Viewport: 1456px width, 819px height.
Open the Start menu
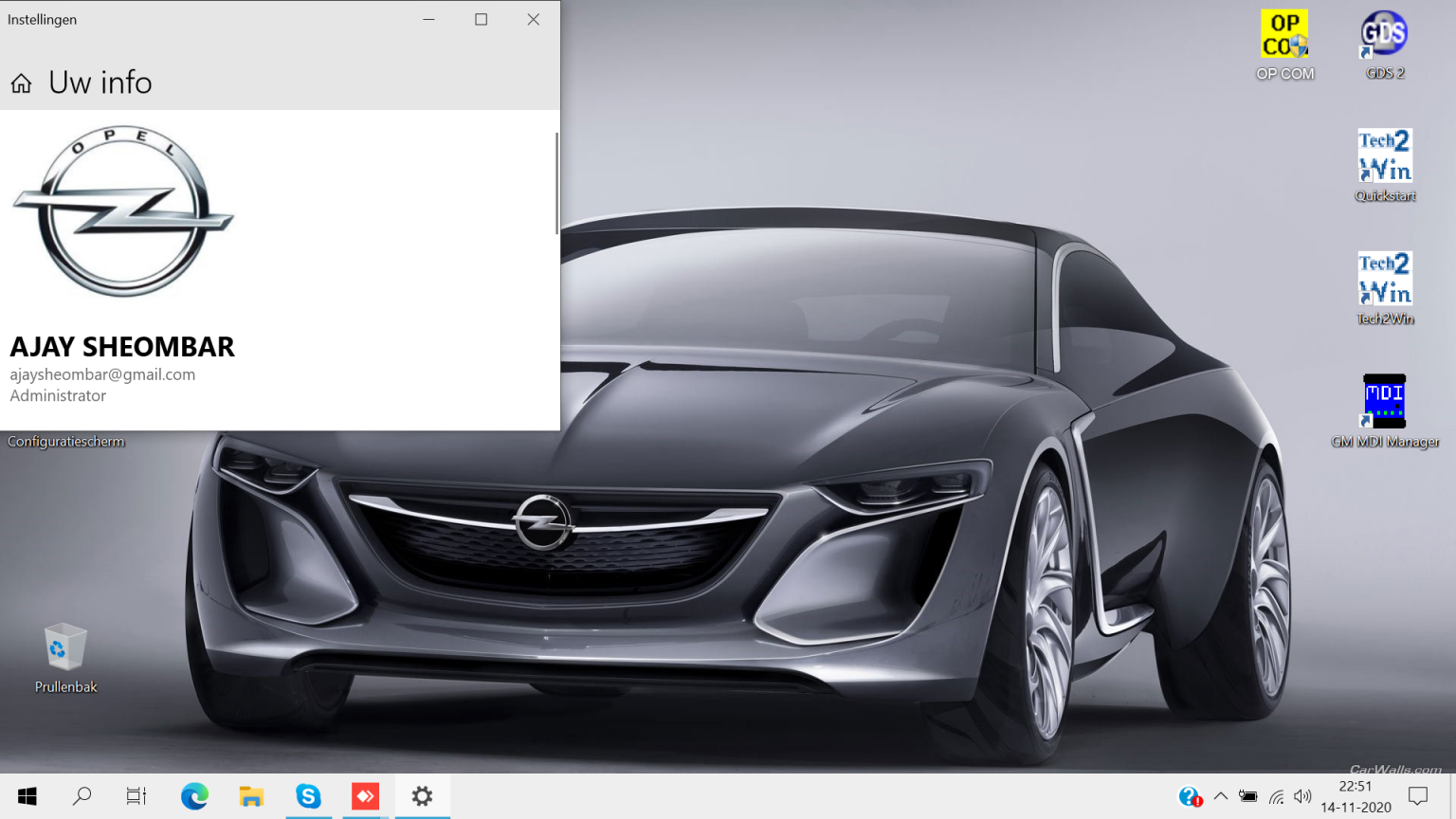27,796
